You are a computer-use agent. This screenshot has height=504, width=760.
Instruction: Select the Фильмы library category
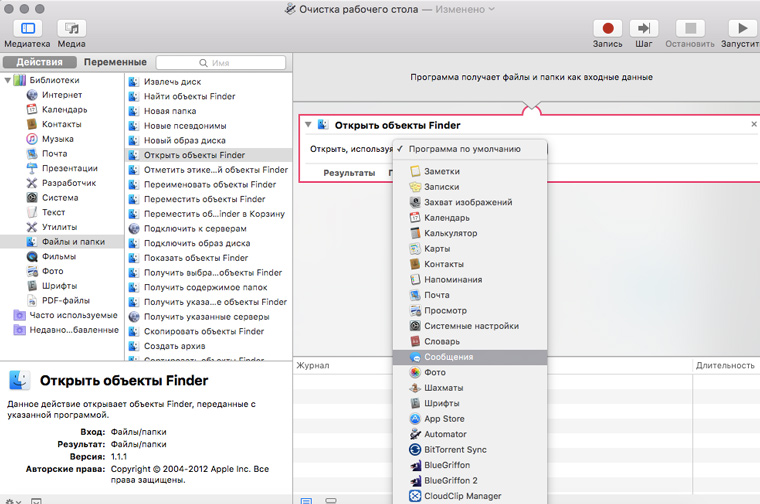point(59,256)
